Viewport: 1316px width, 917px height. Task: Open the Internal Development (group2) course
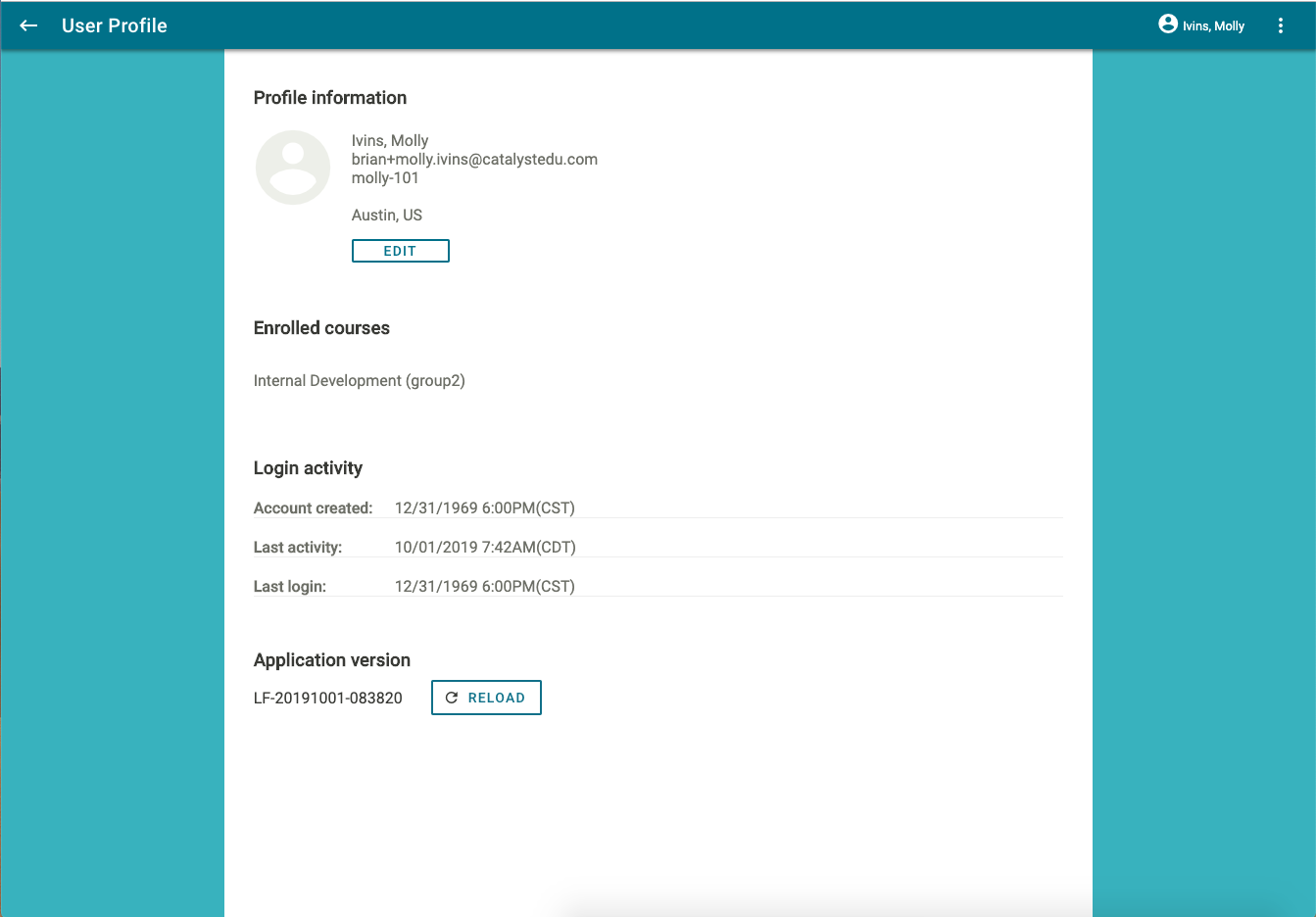359,380
